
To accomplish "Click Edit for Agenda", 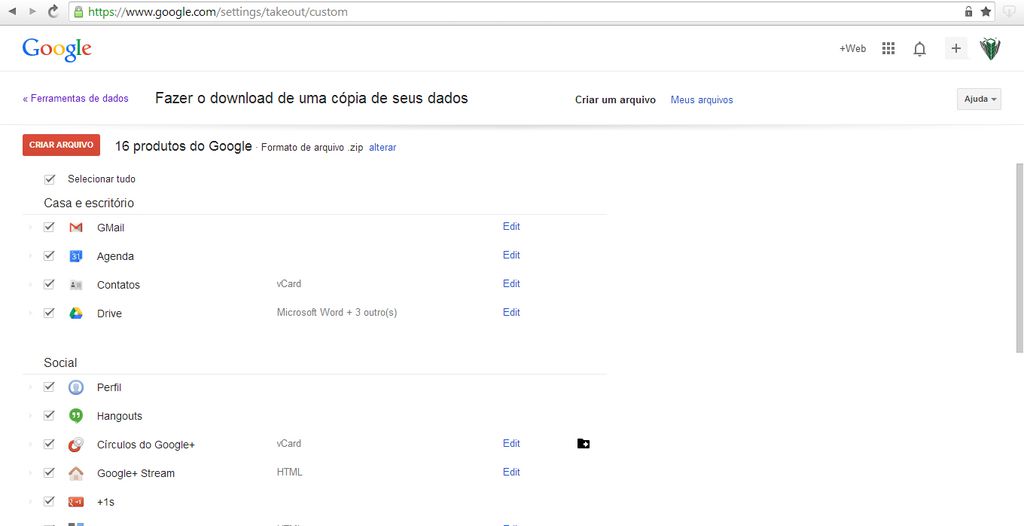I will tap(511, 255).
